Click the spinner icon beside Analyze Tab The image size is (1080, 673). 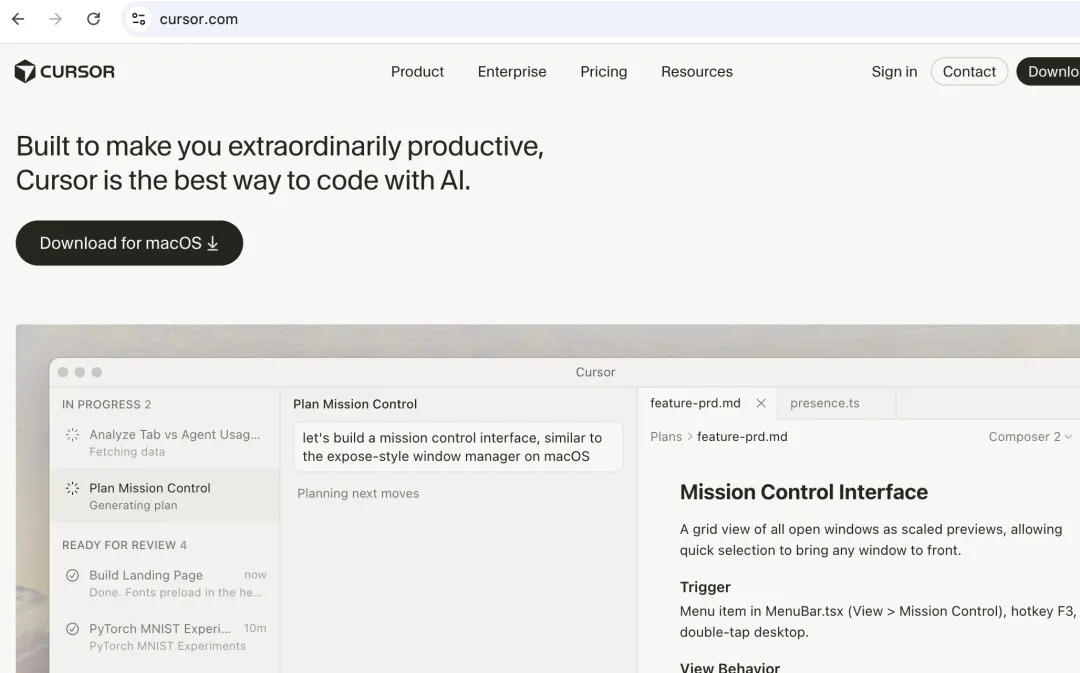click(72, 435)
